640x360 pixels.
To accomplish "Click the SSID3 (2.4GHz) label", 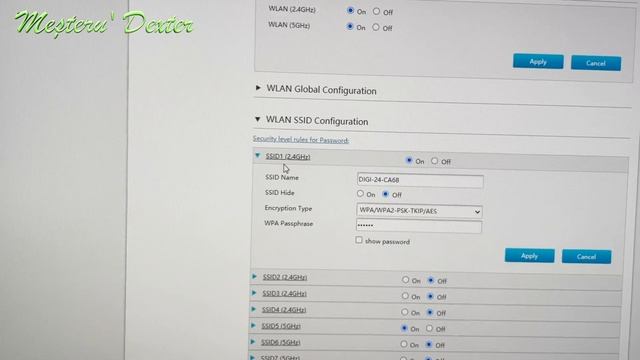I will [x=284, y=293].
